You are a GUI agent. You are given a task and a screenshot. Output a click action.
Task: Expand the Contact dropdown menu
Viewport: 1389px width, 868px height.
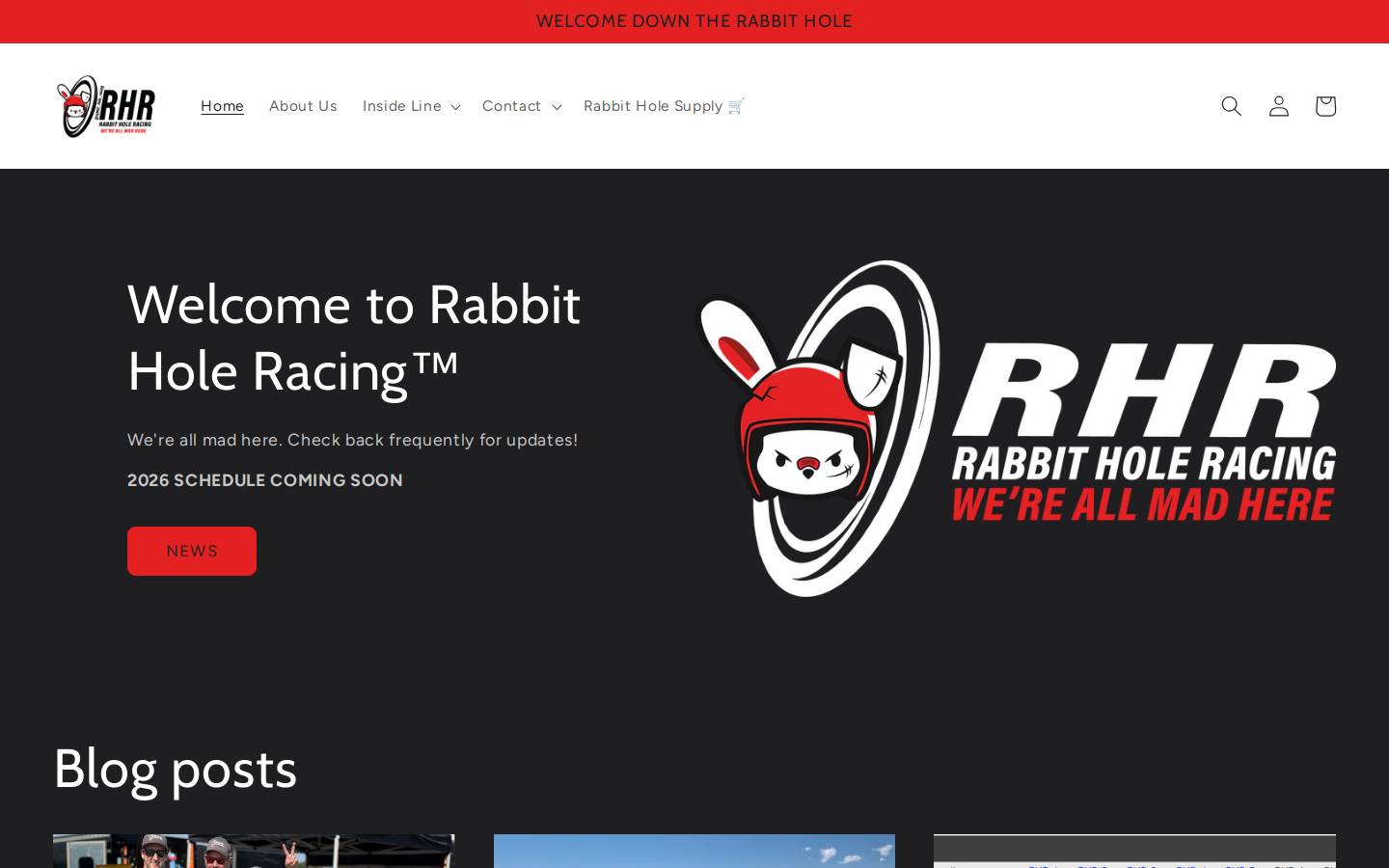[522, 106]
